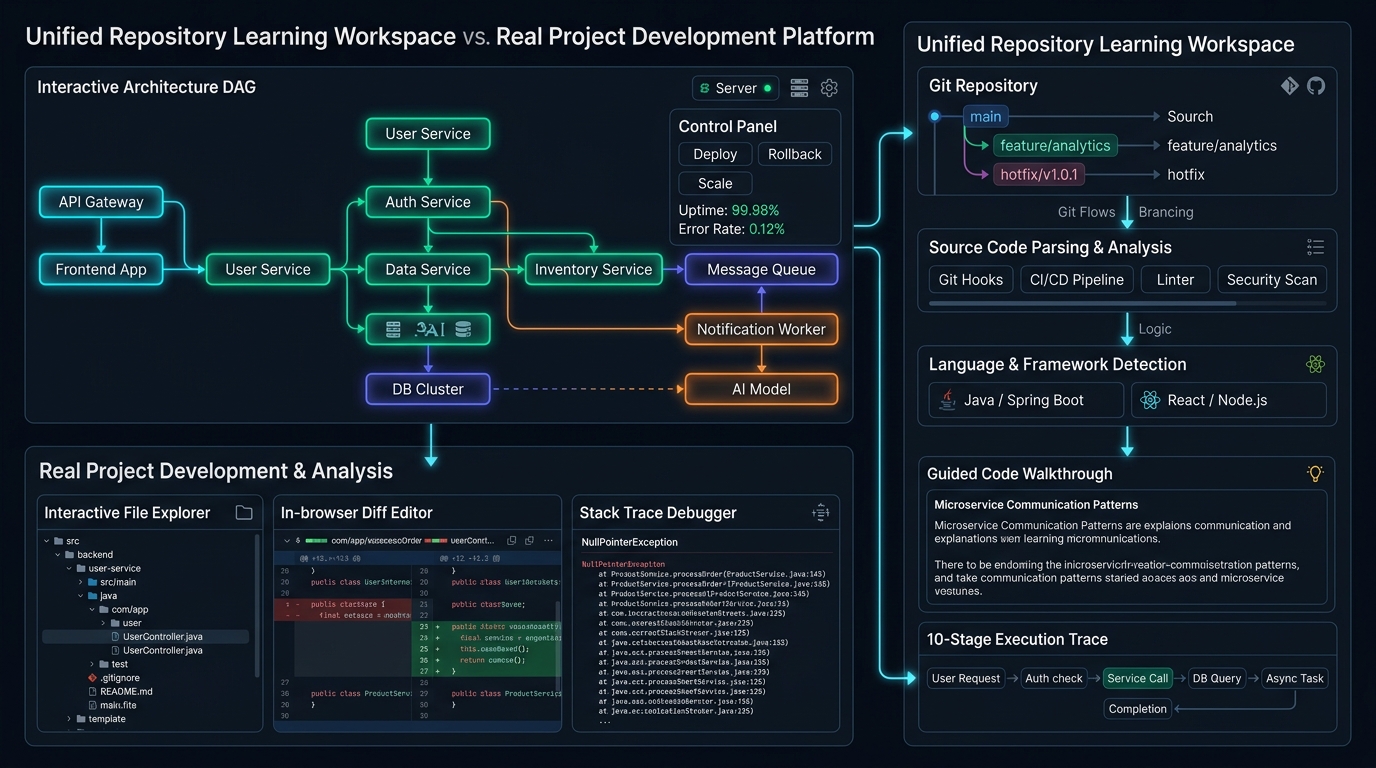1376x768 pixels.
Task: Click the server rack icon beside Server
Action: (x=799, y=88)
